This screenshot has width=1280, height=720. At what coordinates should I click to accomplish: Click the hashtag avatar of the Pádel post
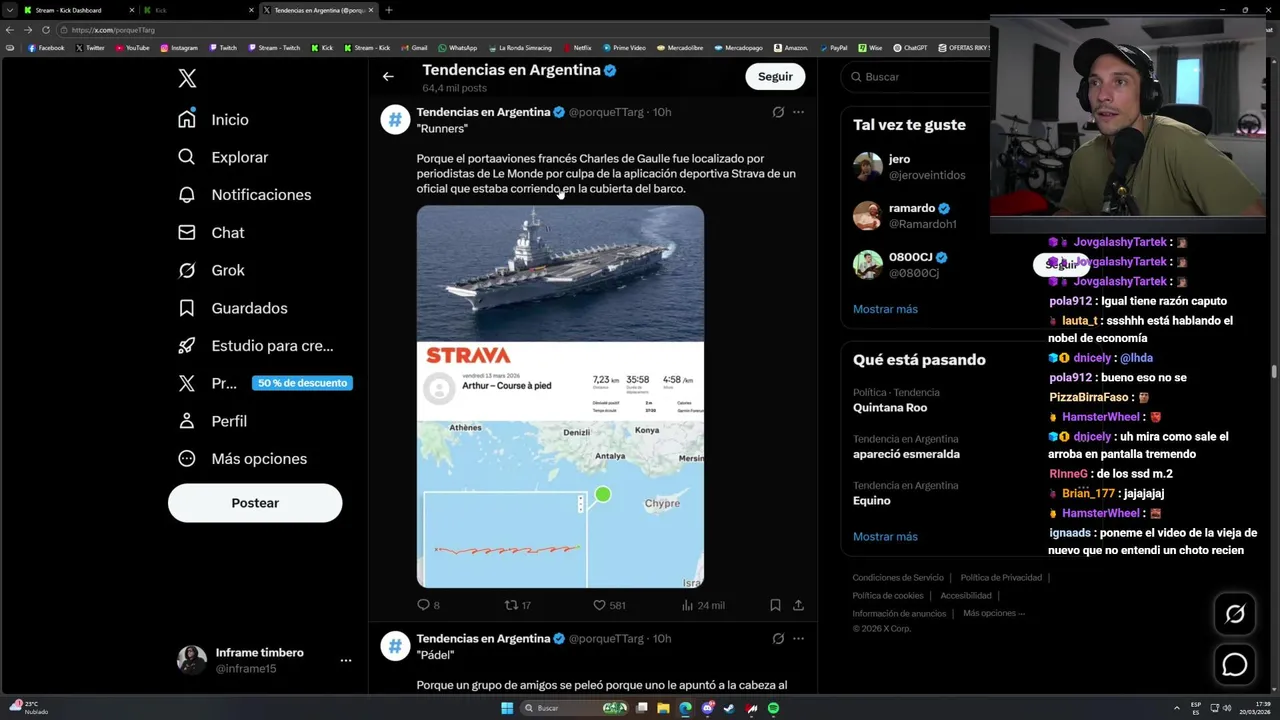(395, 646)
